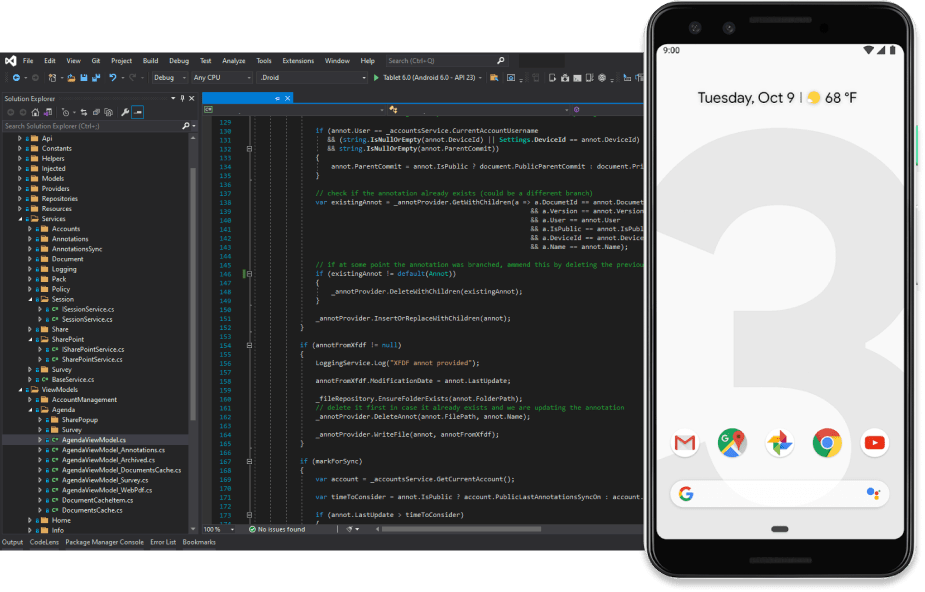
Task: Collapse code block at markForSync line
Action: click(248, 459)
